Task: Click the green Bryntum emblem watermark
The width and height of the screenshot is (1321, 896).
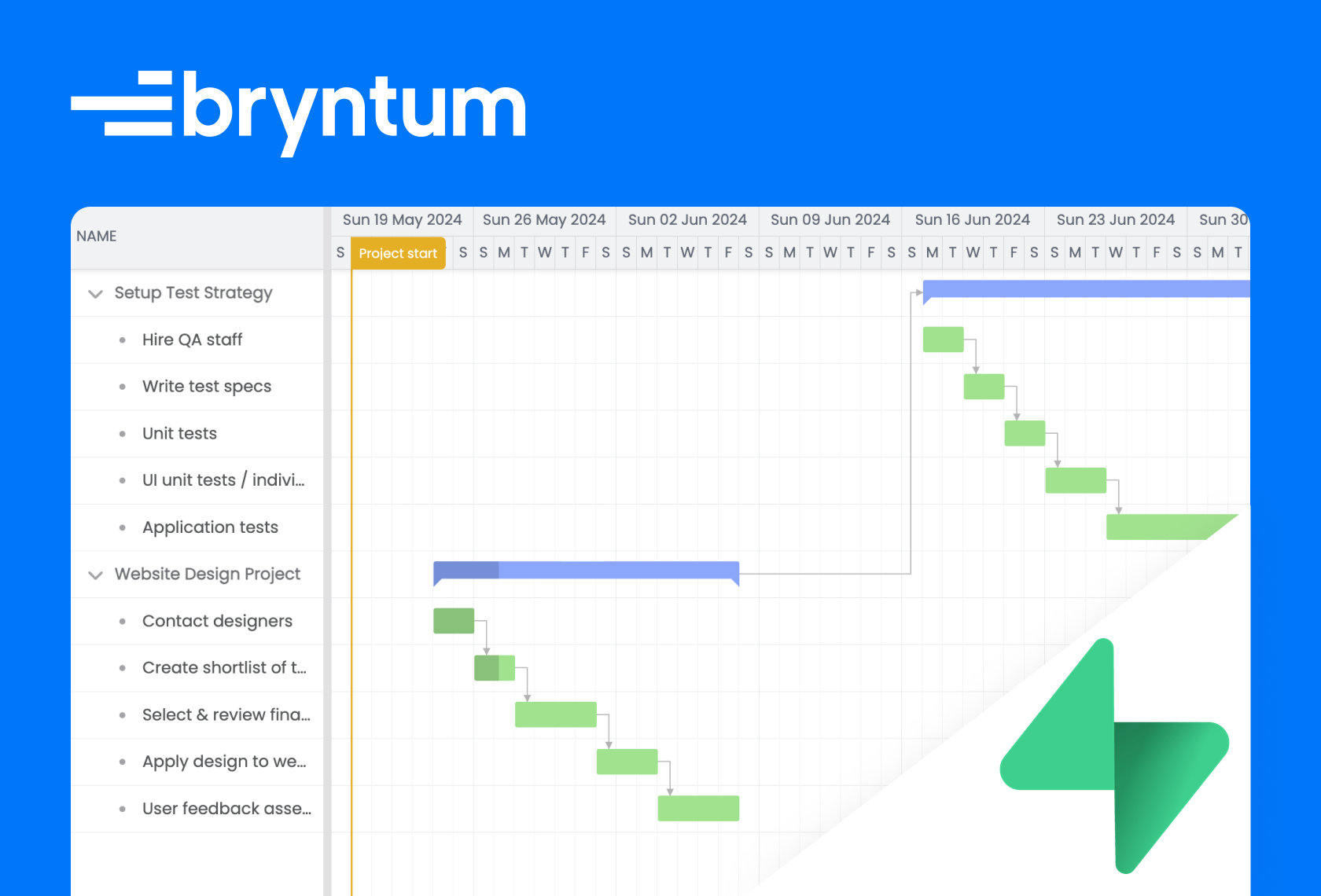Action: (1114, 755)
